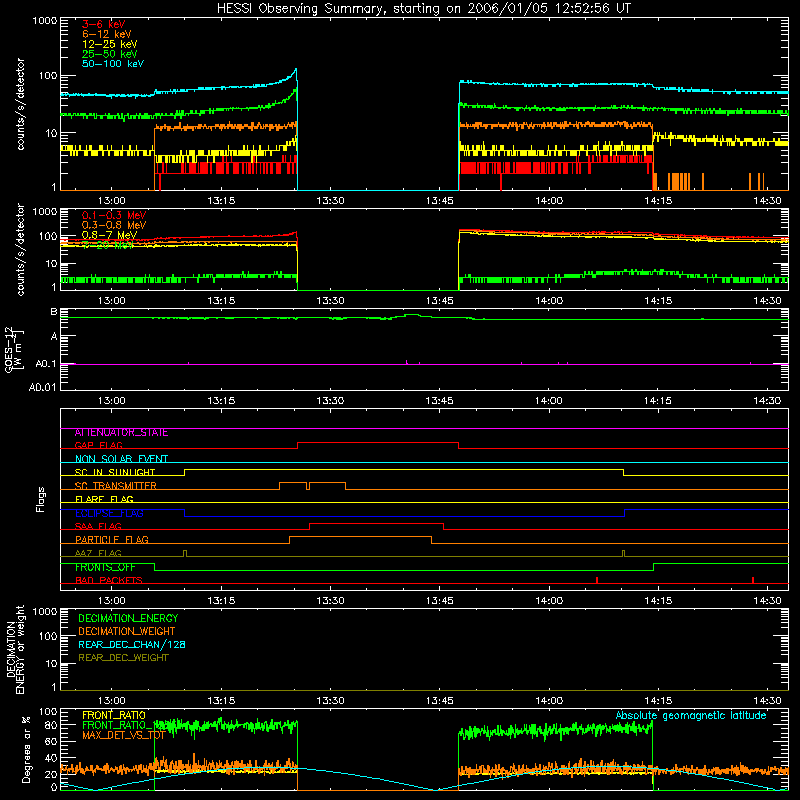Click the SAA_FLAG label
The width and height of the screenshot is (800, 800).
(x=98, y=526)
